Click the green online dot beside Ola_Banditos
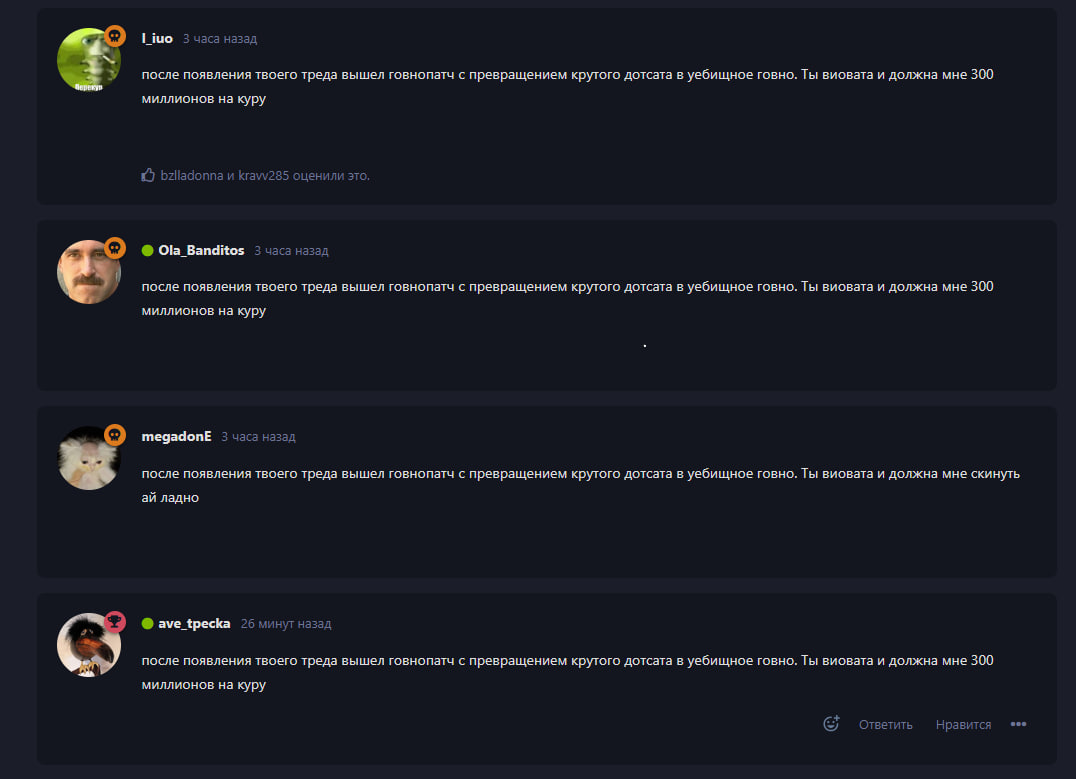1076x779 pixels. click(147, 250)
